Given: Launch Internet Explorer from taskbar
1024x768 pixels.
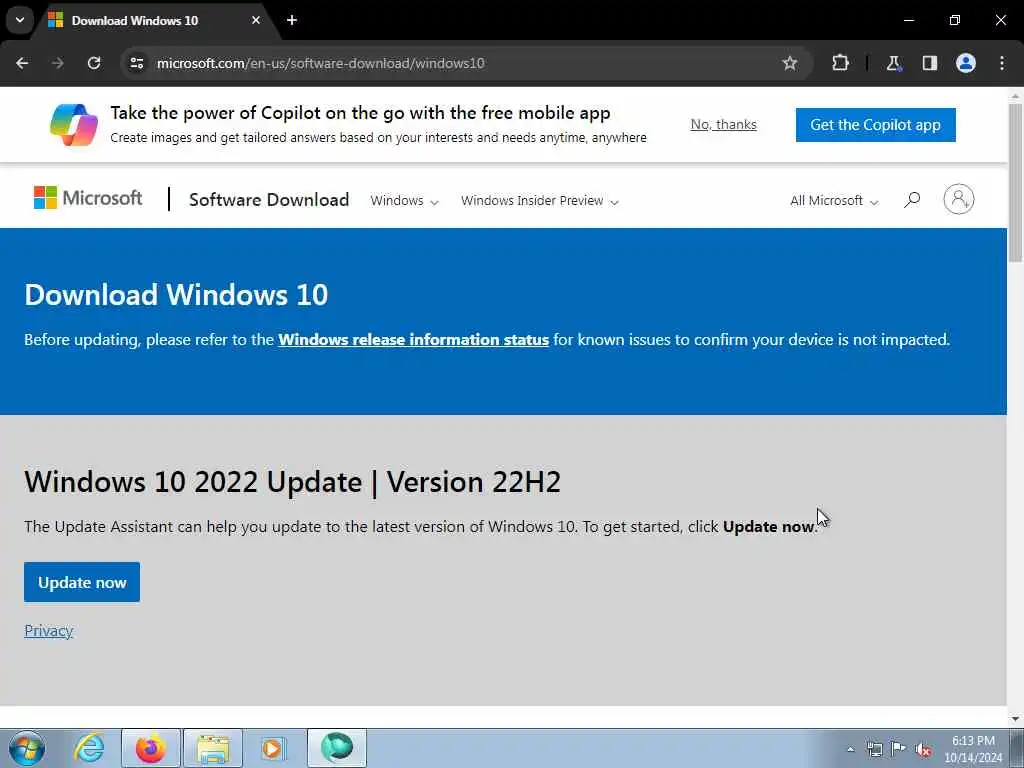Looking at the screenshot, I should click(x=89, y=748).
